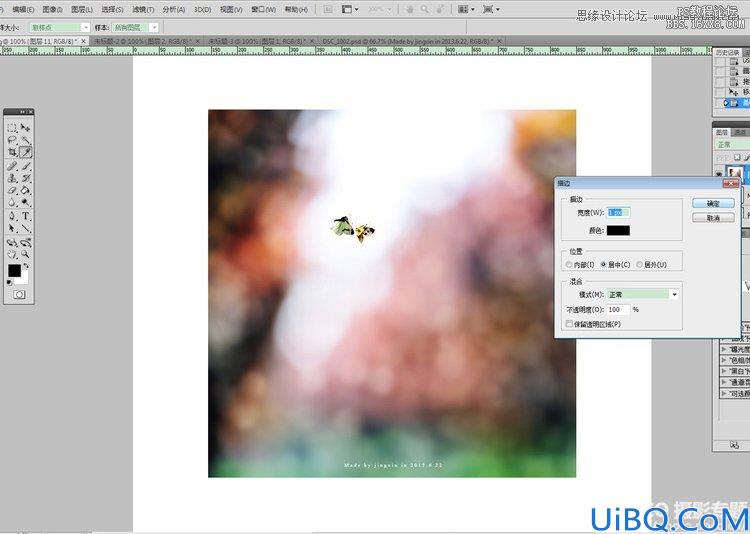Hide the top layer with eye icon
The height and width of the screenshot is (534, 750).
719,173
